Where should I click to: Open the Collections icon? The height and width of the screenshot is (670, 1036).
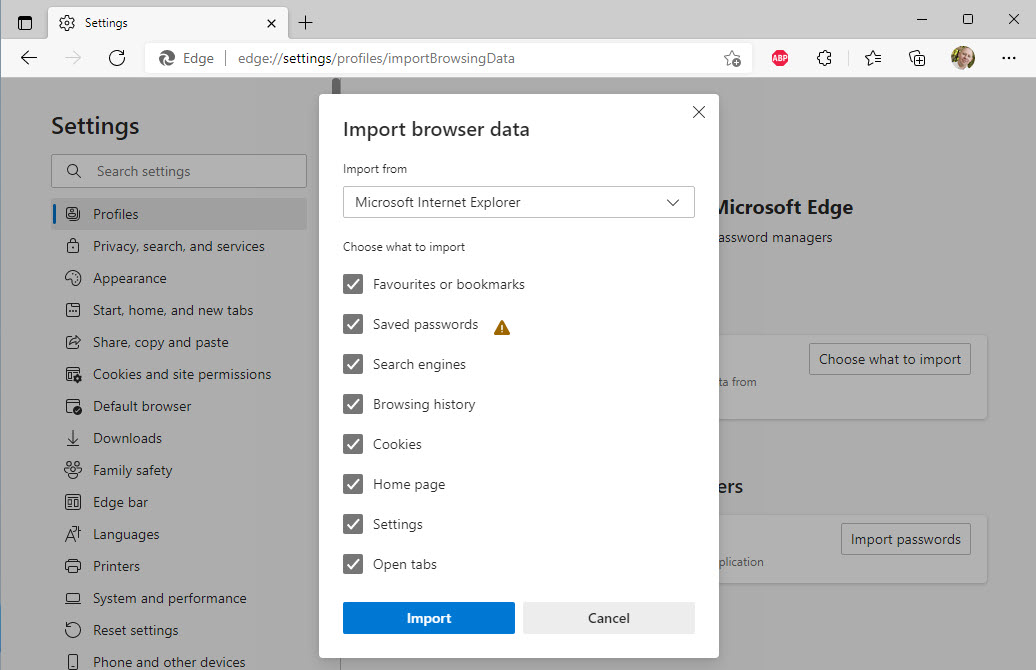coord(917,58)
